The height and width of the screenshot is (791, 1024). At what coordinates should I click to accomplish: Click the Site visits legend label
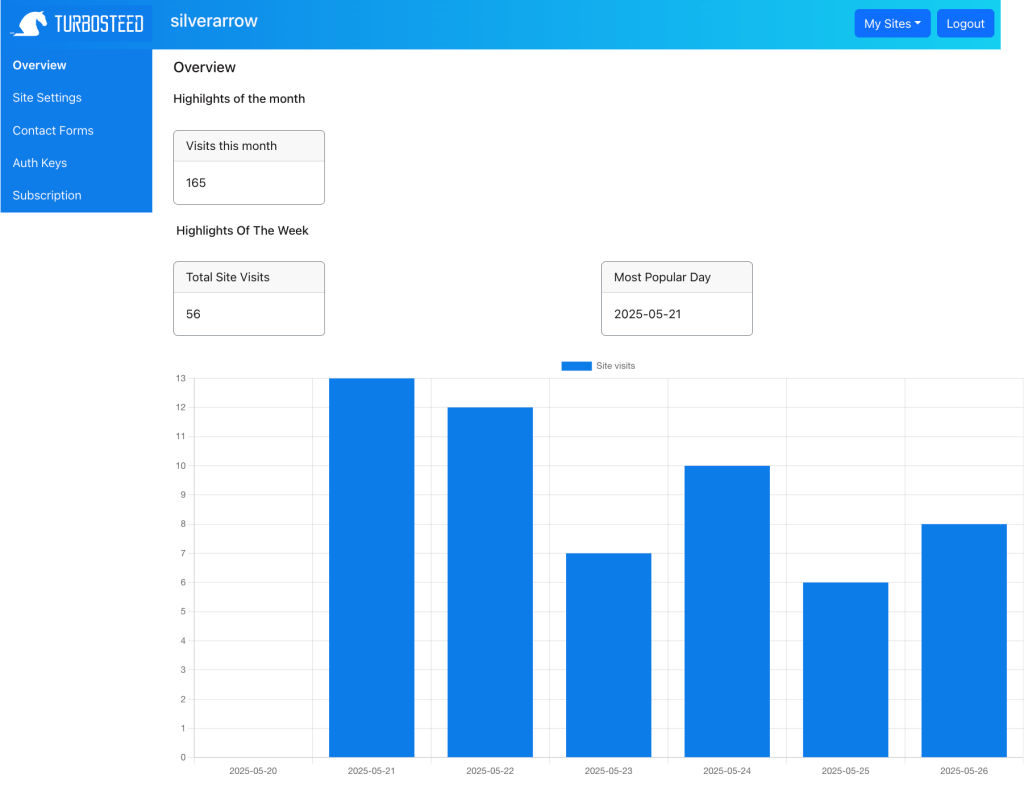click(x=615, y=366)
